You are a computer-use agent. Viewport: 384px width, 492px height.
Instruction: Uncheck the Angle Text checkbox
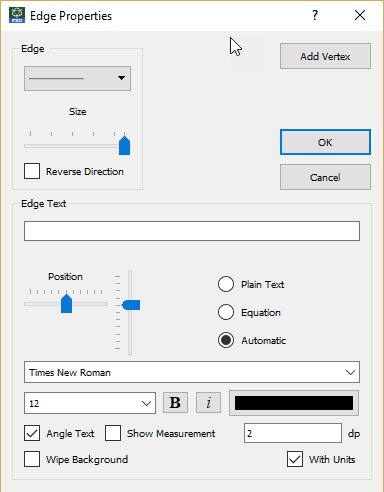tap(32, 433)
